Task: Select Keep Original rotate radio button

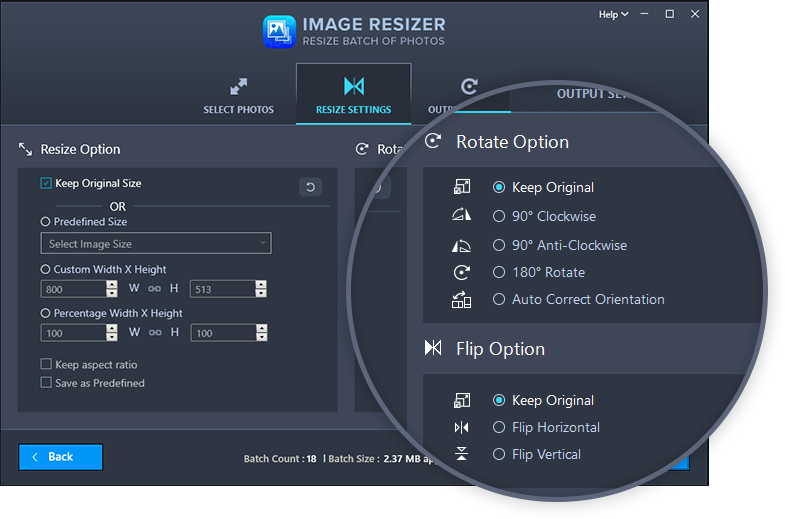Action: point(499,187)
